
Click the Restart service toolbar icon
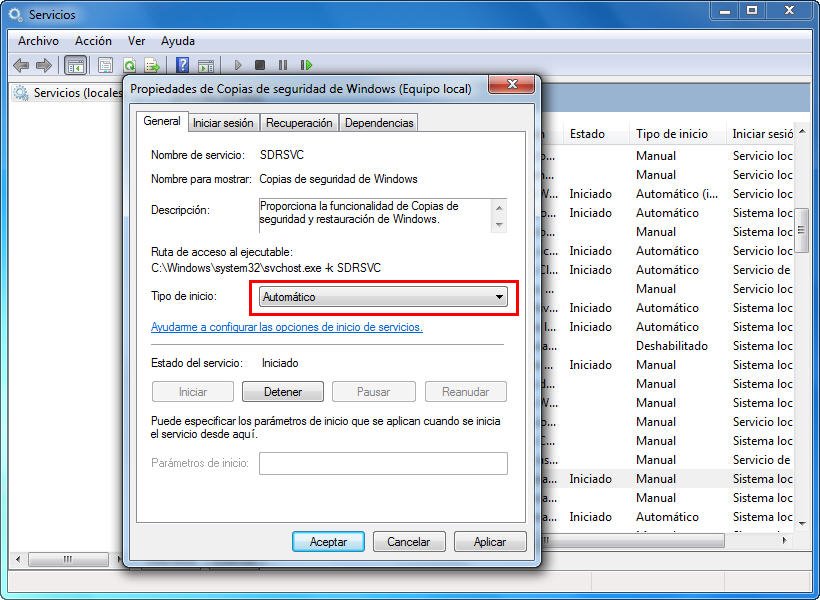306,65
